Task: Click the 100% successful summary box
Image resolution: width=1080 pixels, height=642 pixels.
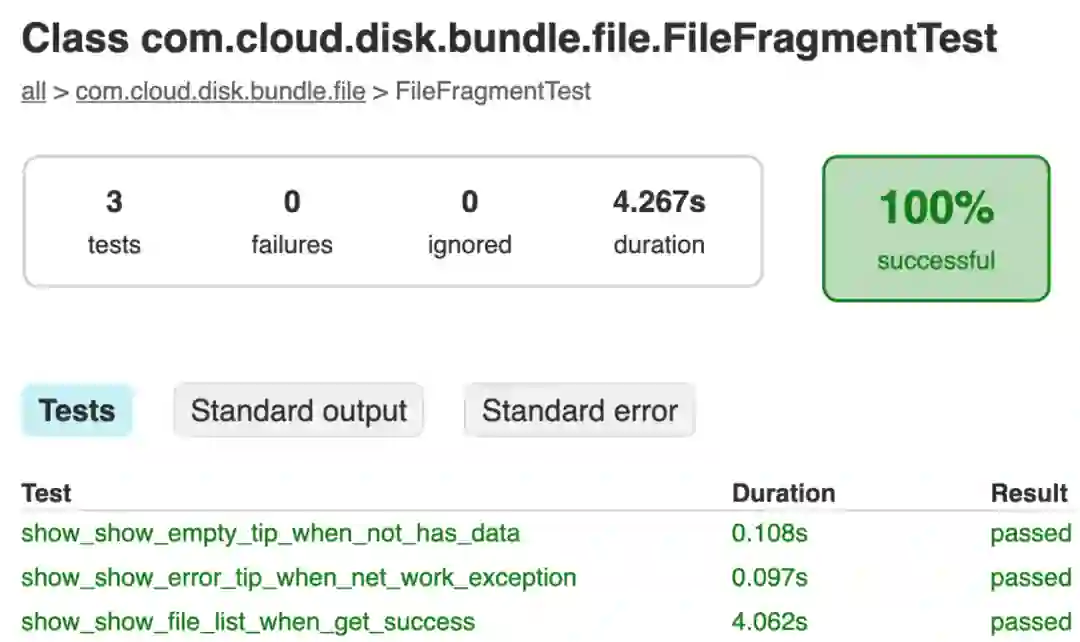Action: [x=936, y=228]
